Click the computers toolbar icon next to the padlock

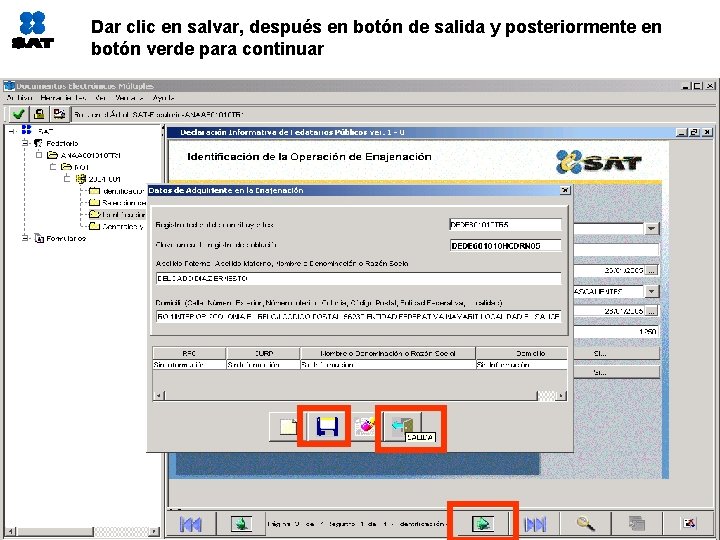[x=59, y=114]
